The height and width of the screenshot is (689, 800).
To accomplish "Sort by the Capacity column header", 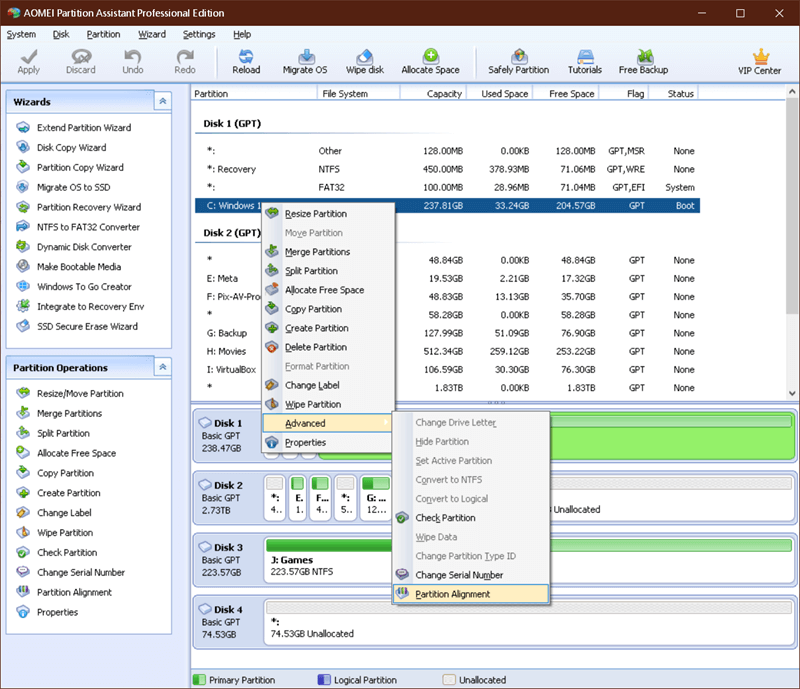I will [433, 93].
